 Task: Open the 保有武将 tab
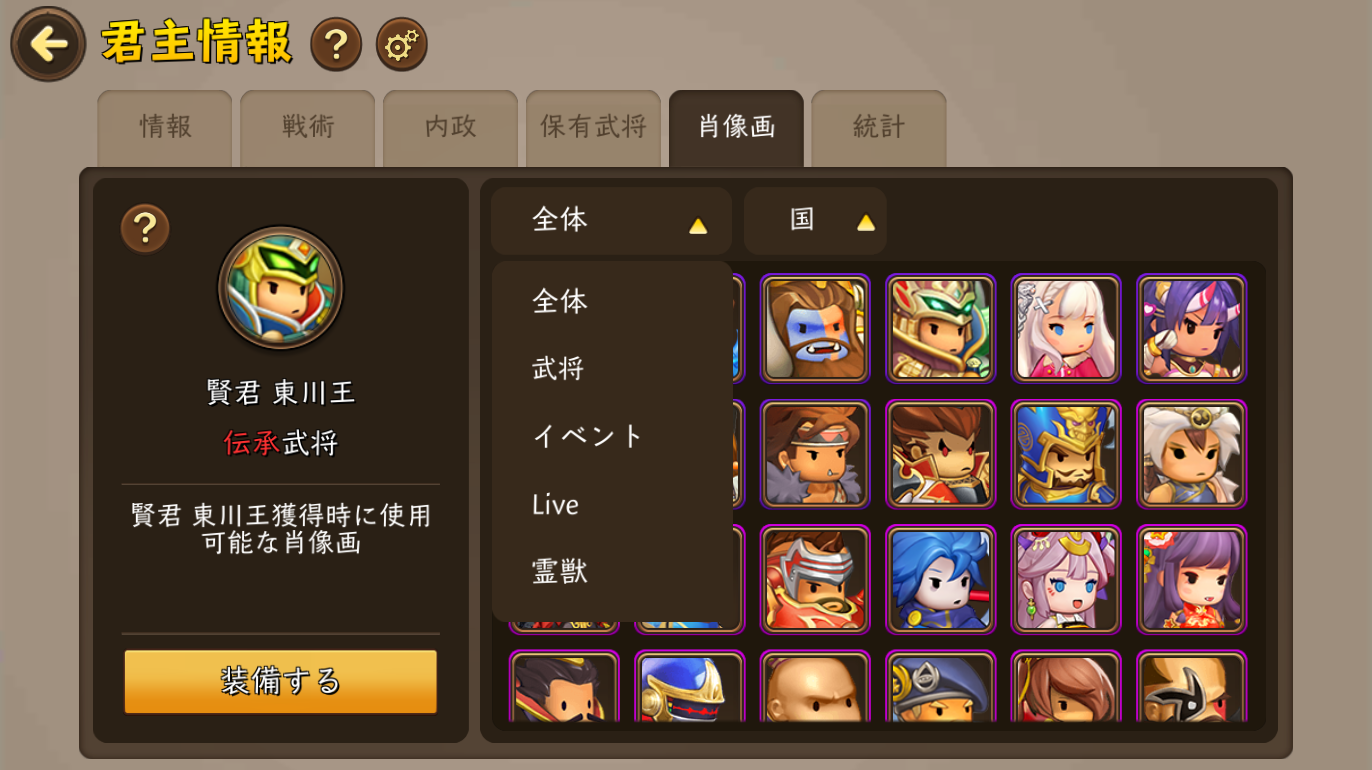coord(593,128)
